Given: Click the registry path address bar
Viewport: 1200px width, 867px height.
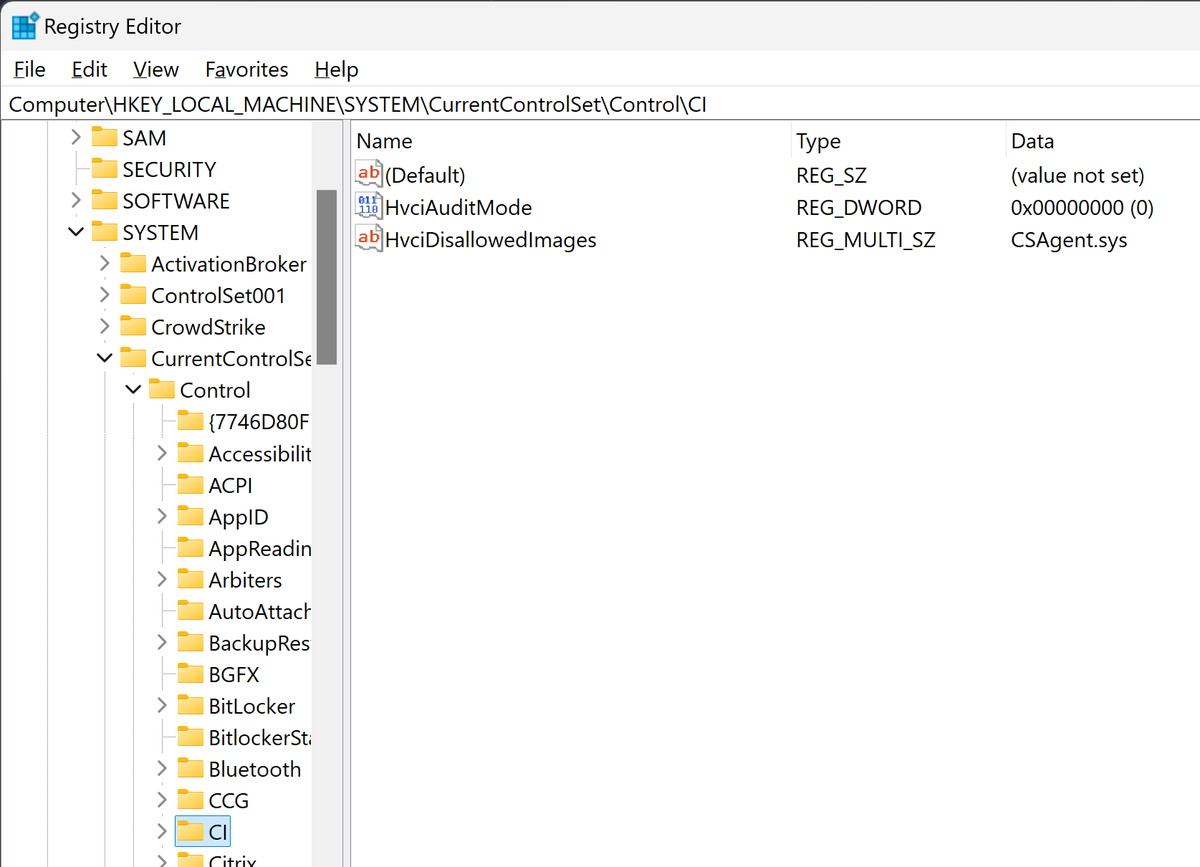Looking at the screenshot, I should (x=600, y=104).
